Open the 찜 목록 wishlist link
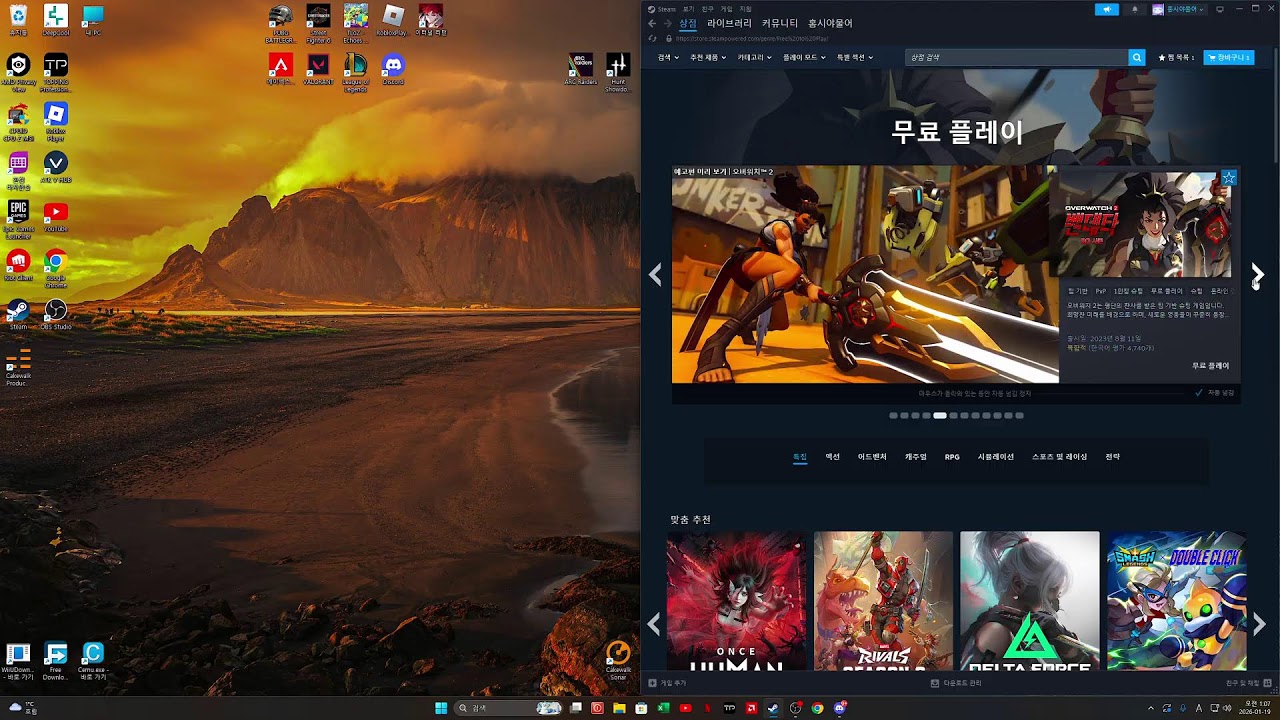1280x720 pixels. [1176, 58]
